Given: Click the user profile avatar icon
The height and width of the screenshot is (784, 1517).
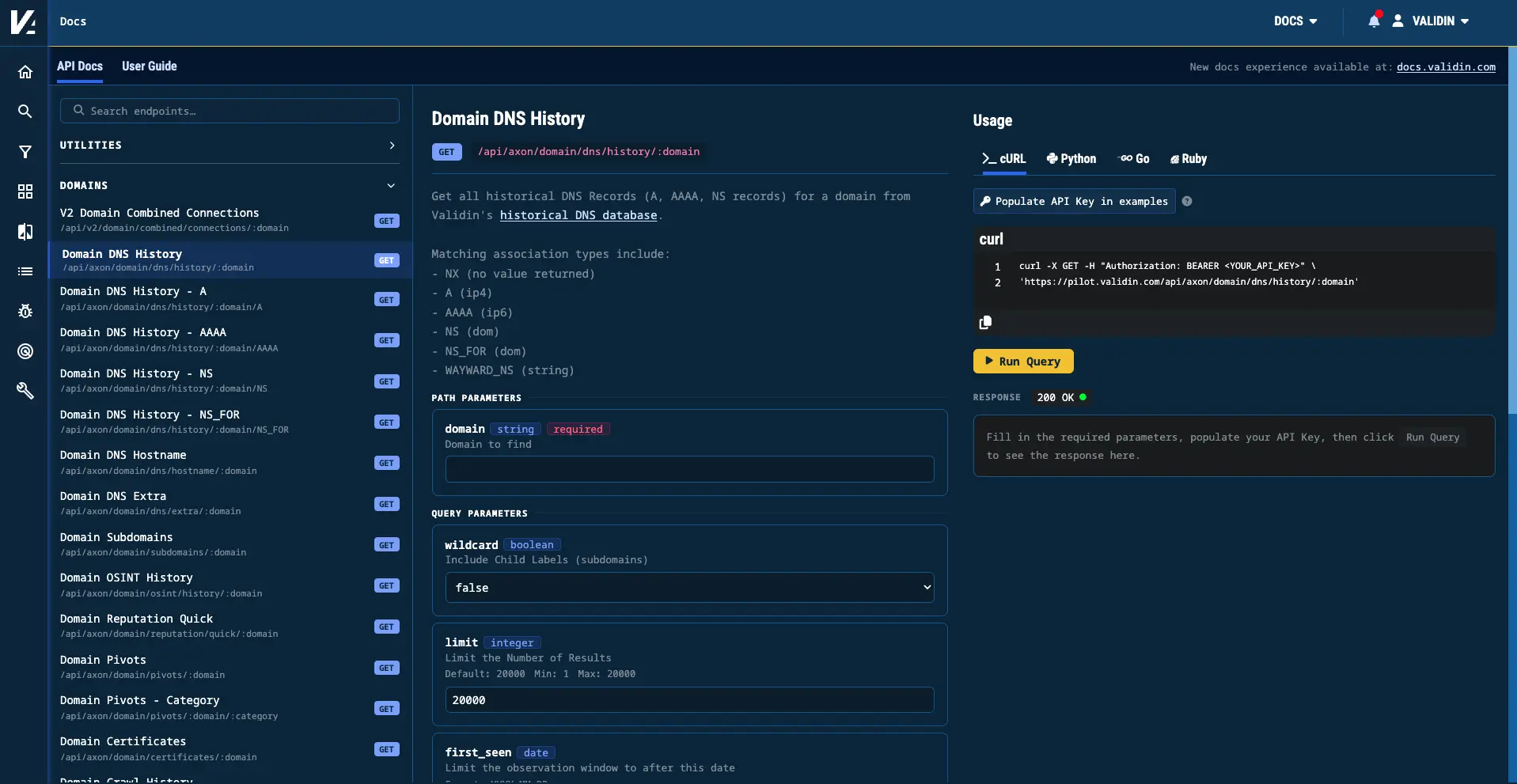Looking at the screenshot, I should coord(1398,21).
